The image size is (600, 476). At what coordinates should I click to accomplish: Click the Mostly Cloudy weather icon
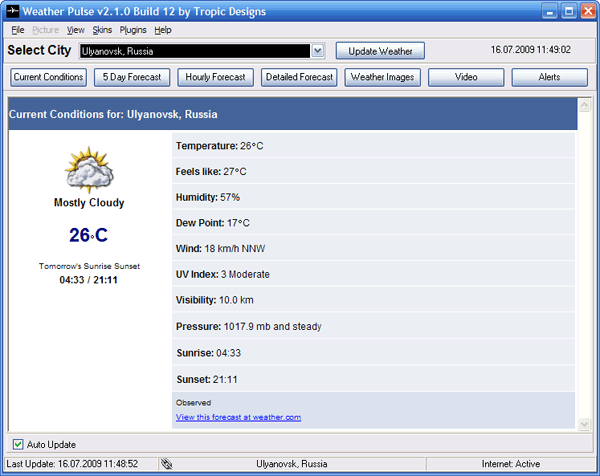click(89, 170)
